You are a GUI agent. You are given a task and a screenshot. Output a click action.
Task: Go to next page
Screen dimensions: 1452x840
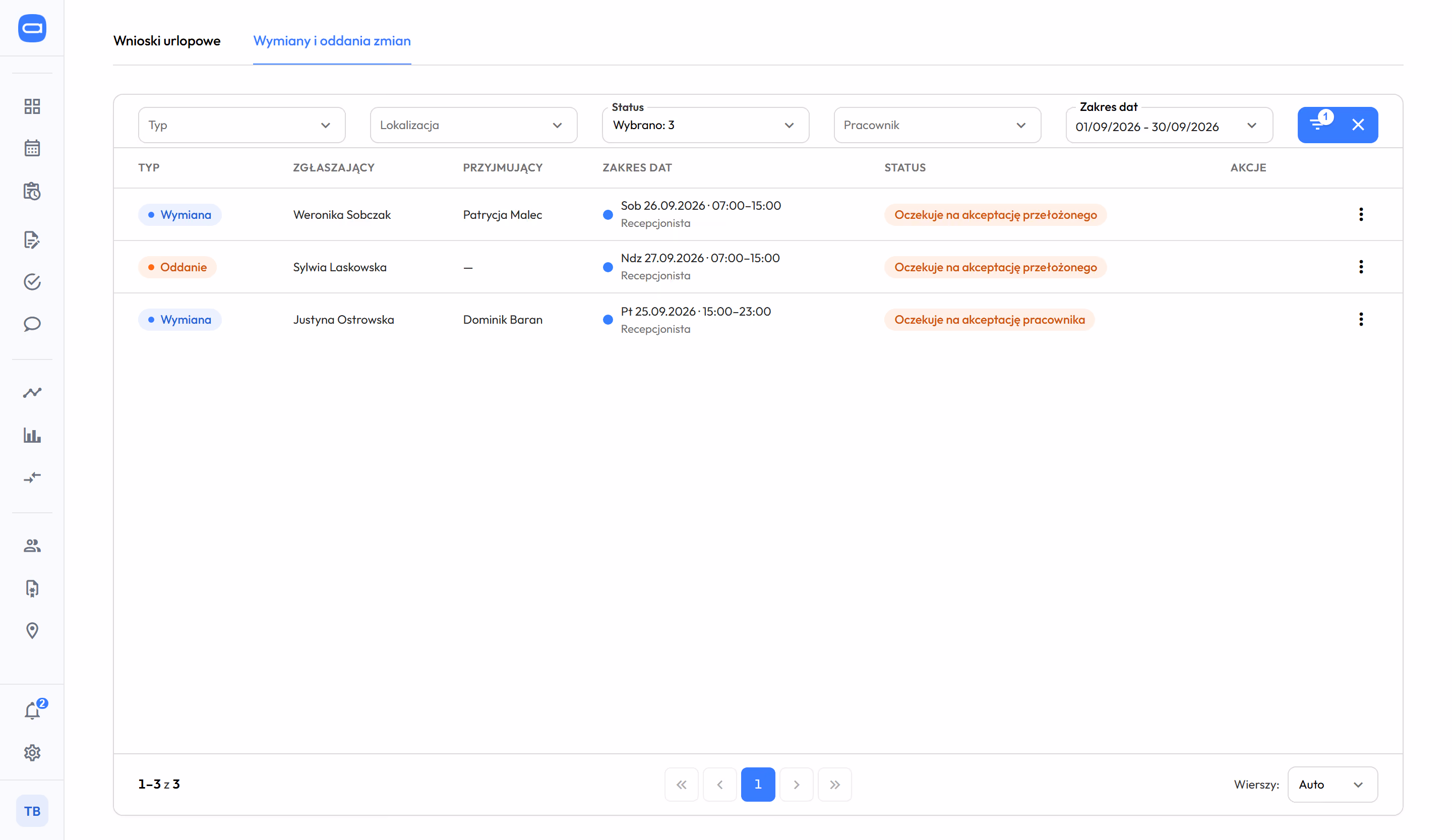pyautogui.click(x=796, y=784)
